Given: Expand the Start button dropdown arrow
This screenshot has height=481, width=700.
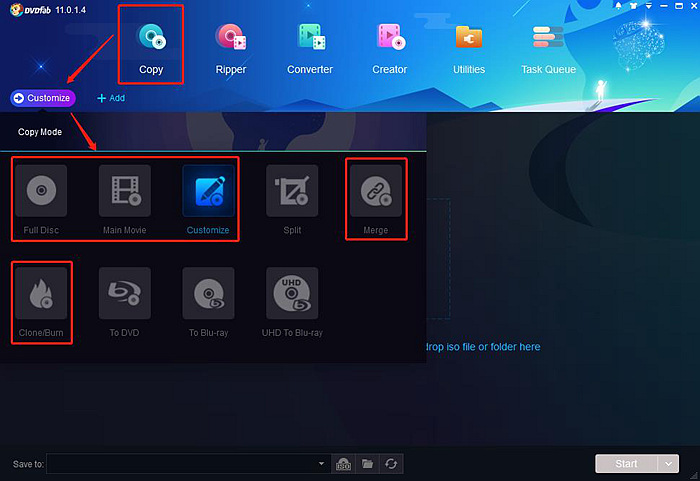Looking at the screenshot, I should (x=668, y=464).
